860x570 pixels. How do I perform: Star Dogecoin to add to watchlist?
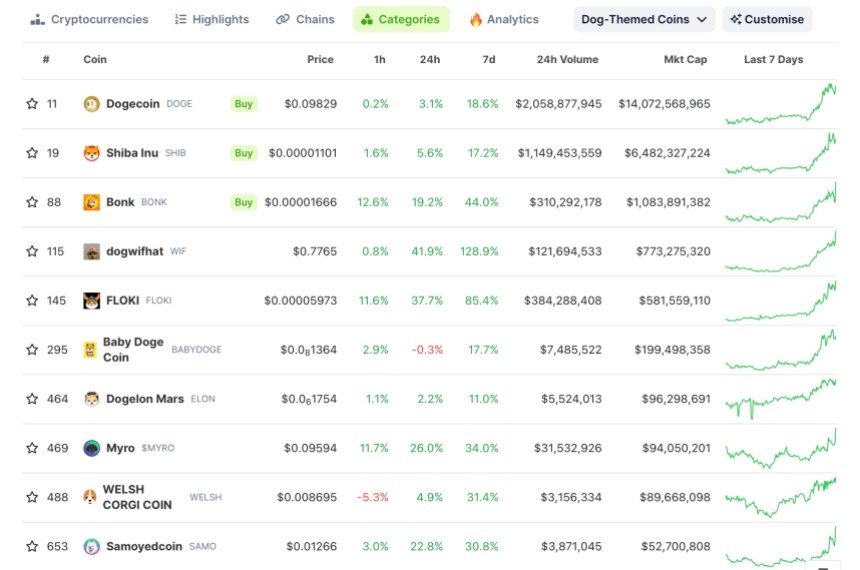coord(32,104)
